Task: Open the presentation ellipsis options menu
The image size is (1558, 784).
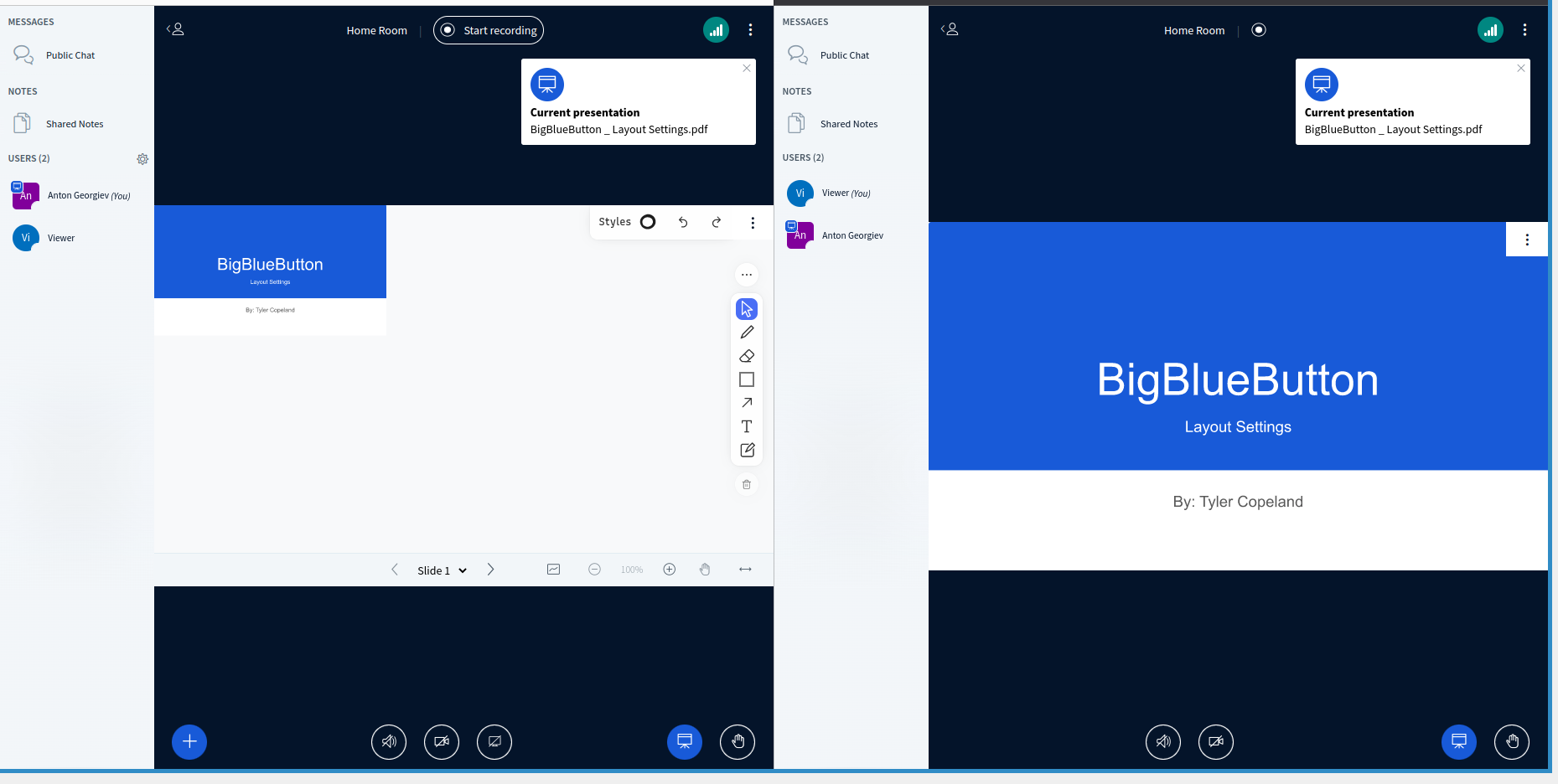Action: (746, 274)
